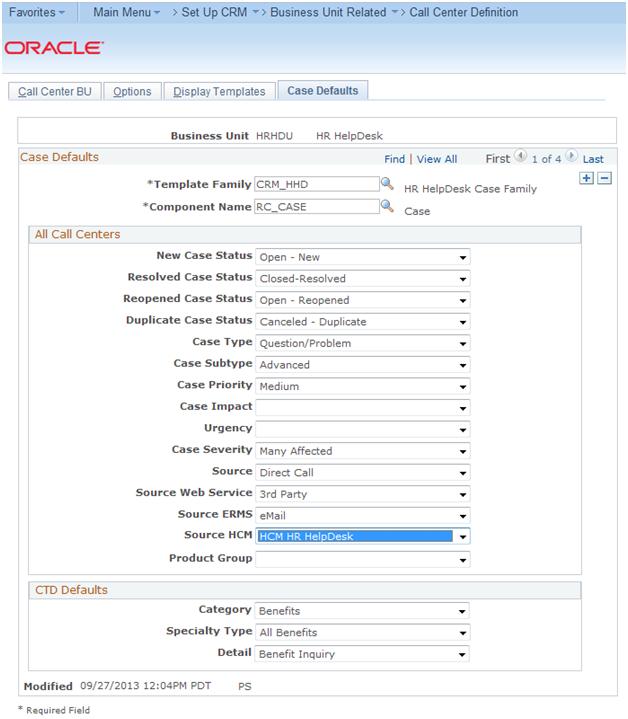Open Set Up CRM breadcrumb menu
This screenshot has height=719, width=628.
219,12
